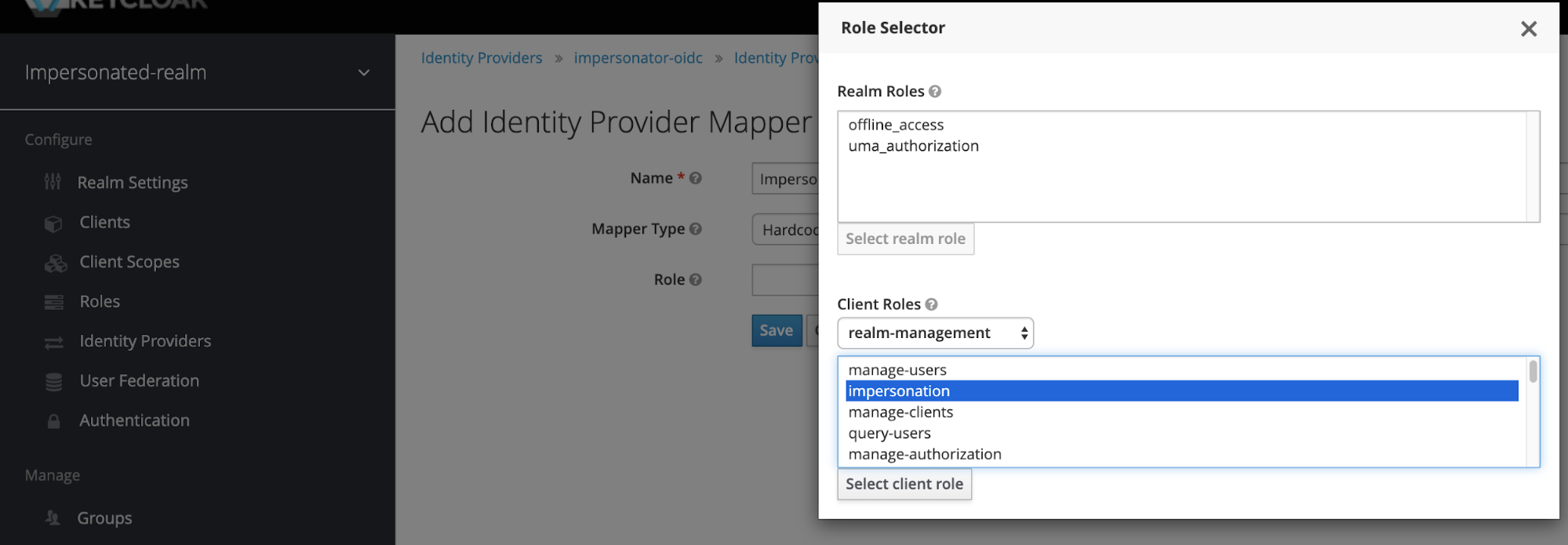Go to User Federation in sidebar
The height and width of the screenshot is (545, 1568).
pyautogui.click(x=139, y=381)
